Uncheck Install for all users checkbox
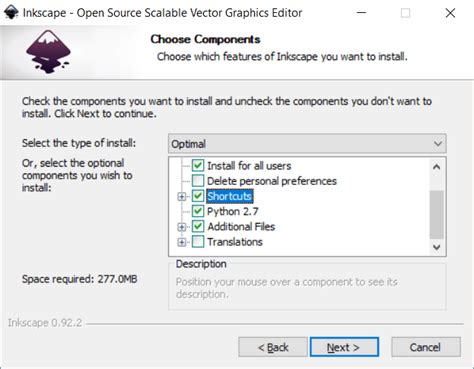 [x=198, y=165]
